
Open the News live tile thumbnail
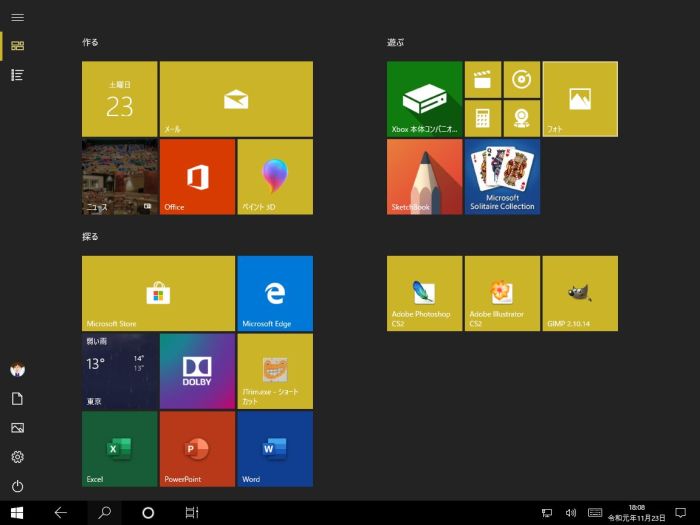click(119, 176)
